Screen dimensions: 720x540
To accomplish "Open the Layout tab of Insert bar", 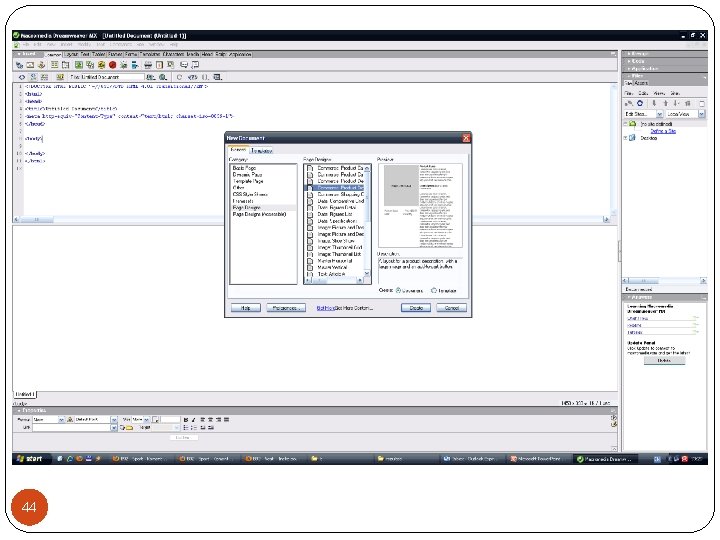I will click(71, 54).
